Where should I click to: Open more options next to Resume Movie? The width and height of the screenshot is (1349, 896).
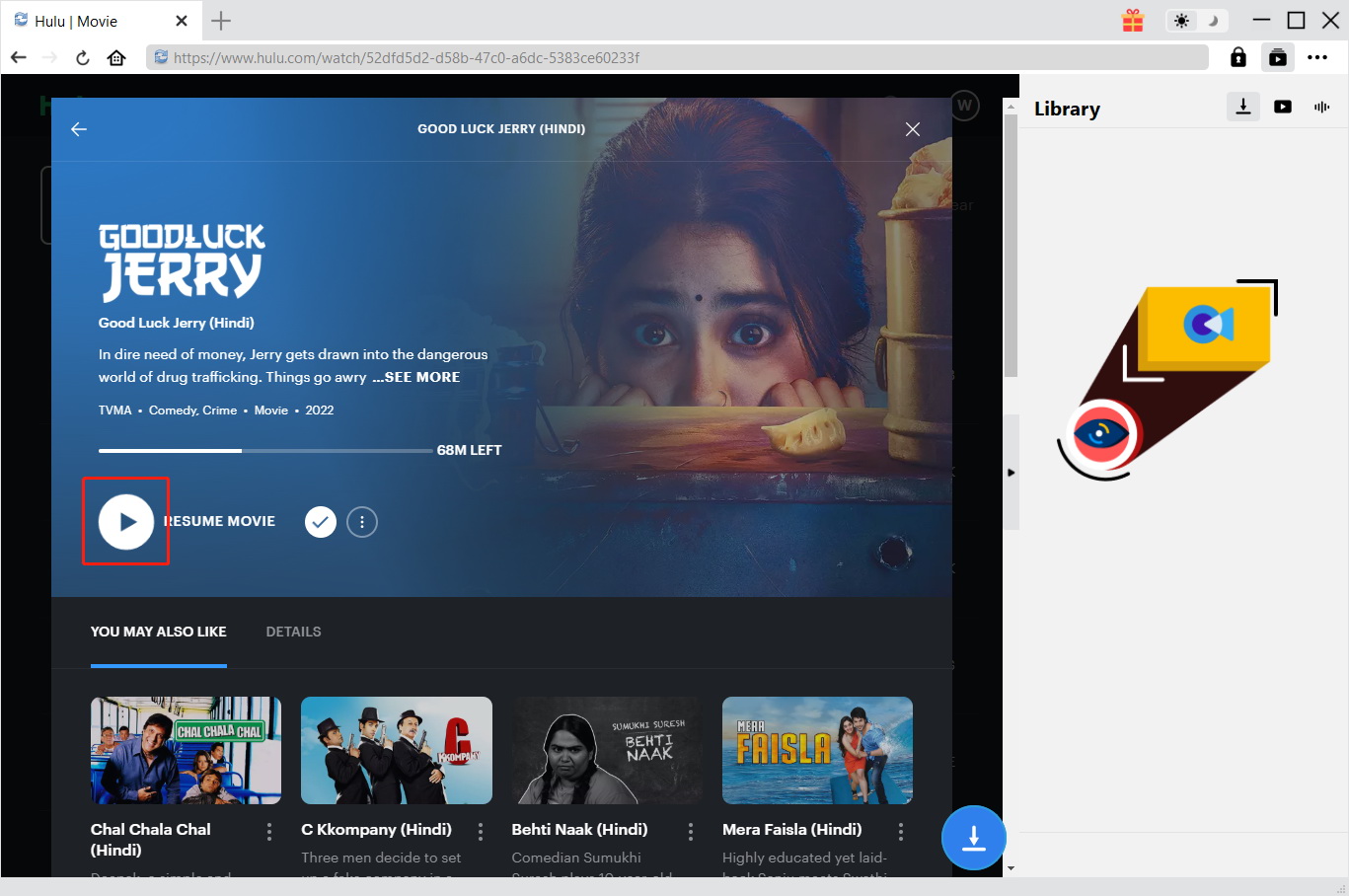tap(362, 521)
